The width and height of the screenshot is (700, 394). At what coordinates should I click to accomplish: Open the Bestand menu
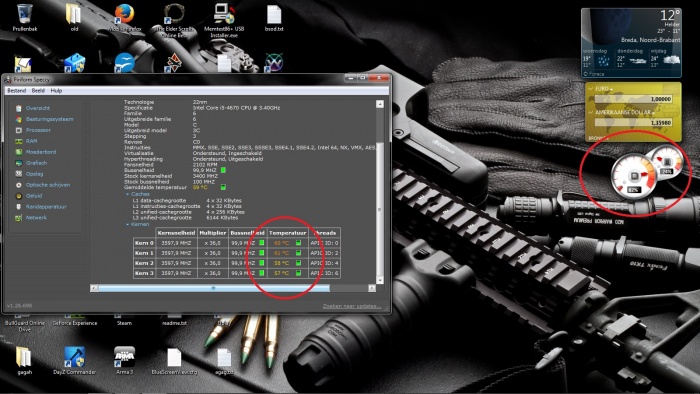point(17,91)
